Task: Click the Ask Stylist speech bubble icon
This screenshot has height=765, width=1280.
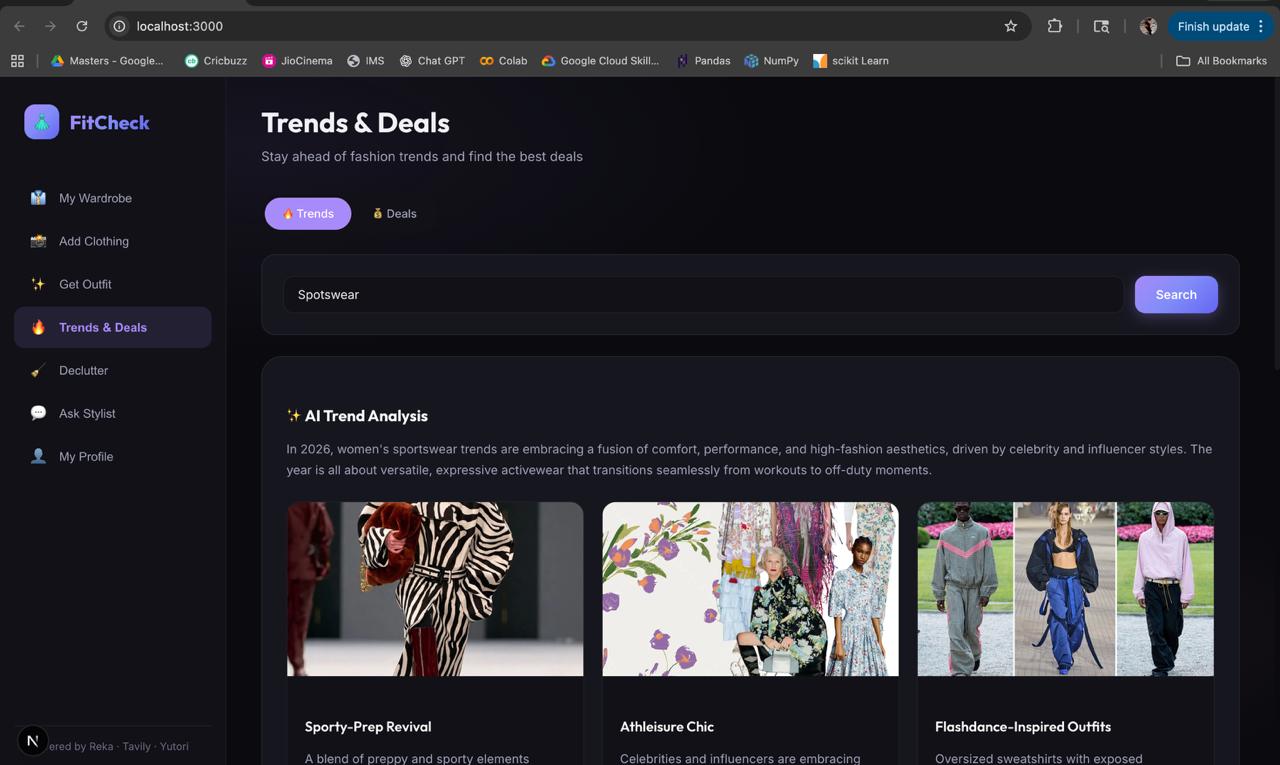Action: coord(38,413)
